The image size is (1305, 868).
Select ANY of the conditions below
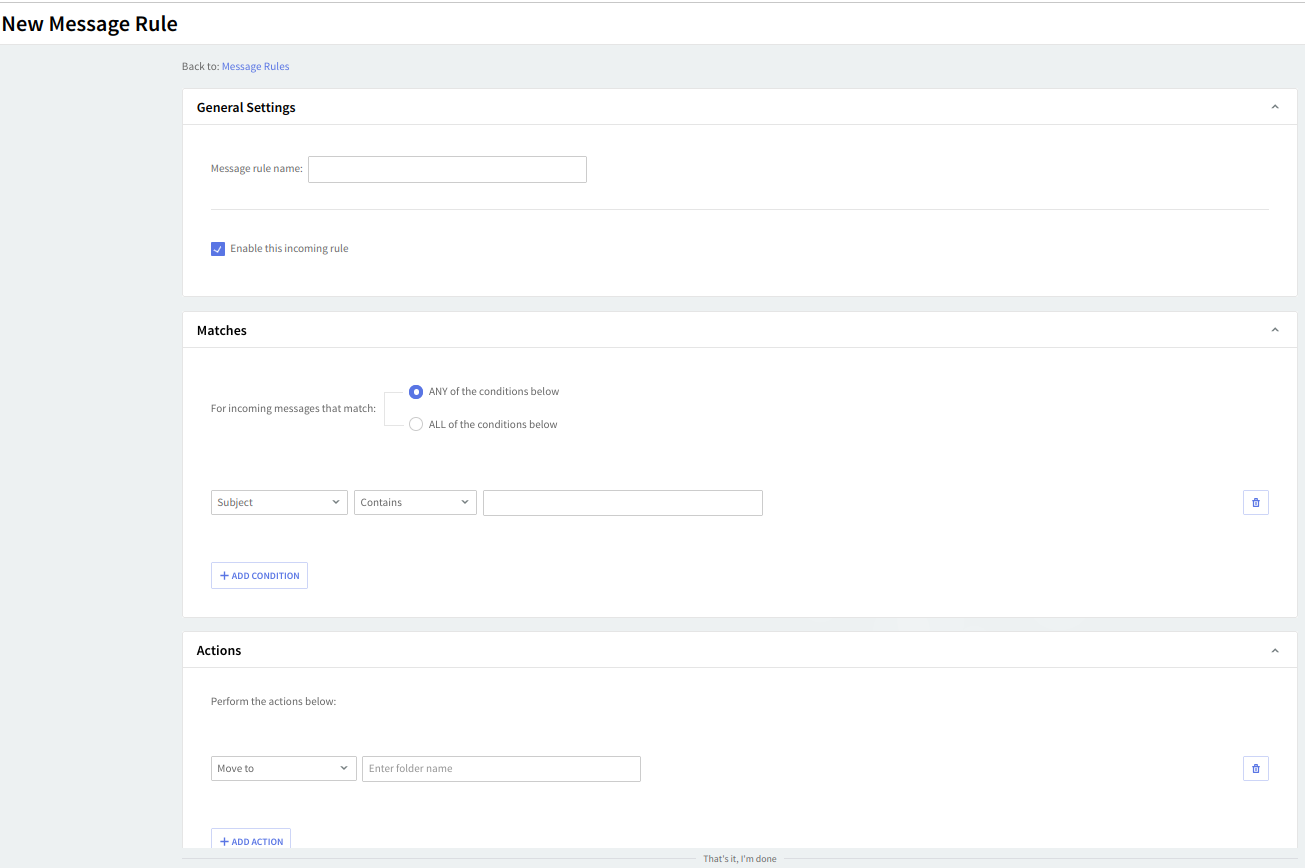416,392
